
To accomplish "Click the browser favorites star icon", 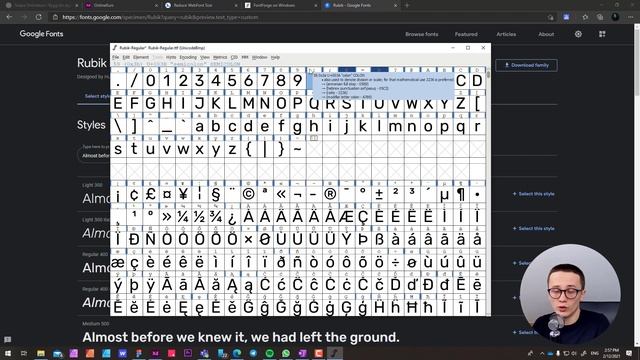I will (x=585, y=17).
